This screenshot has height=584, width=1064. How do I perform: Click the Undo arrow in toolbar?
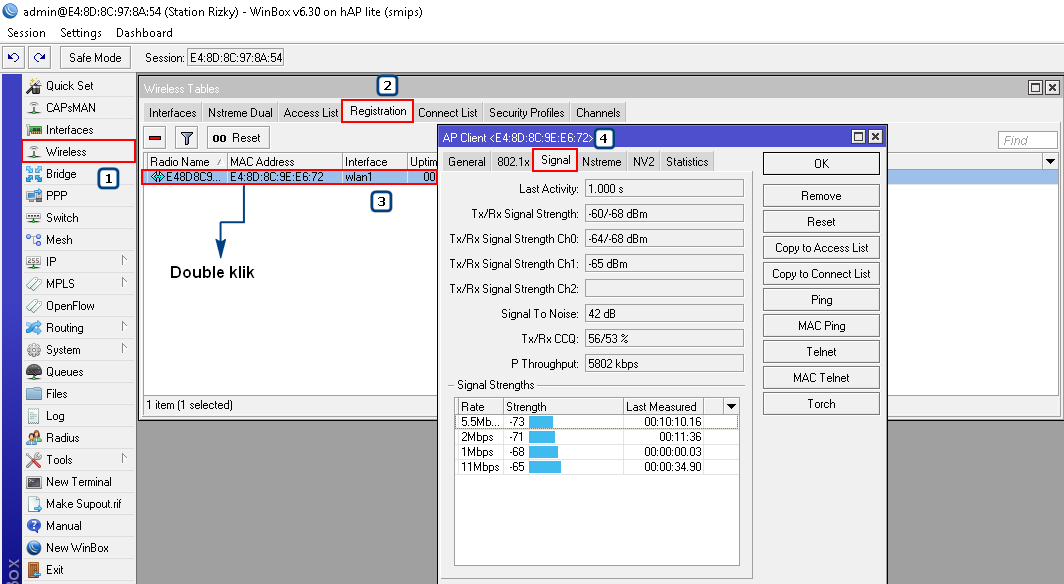14,58
